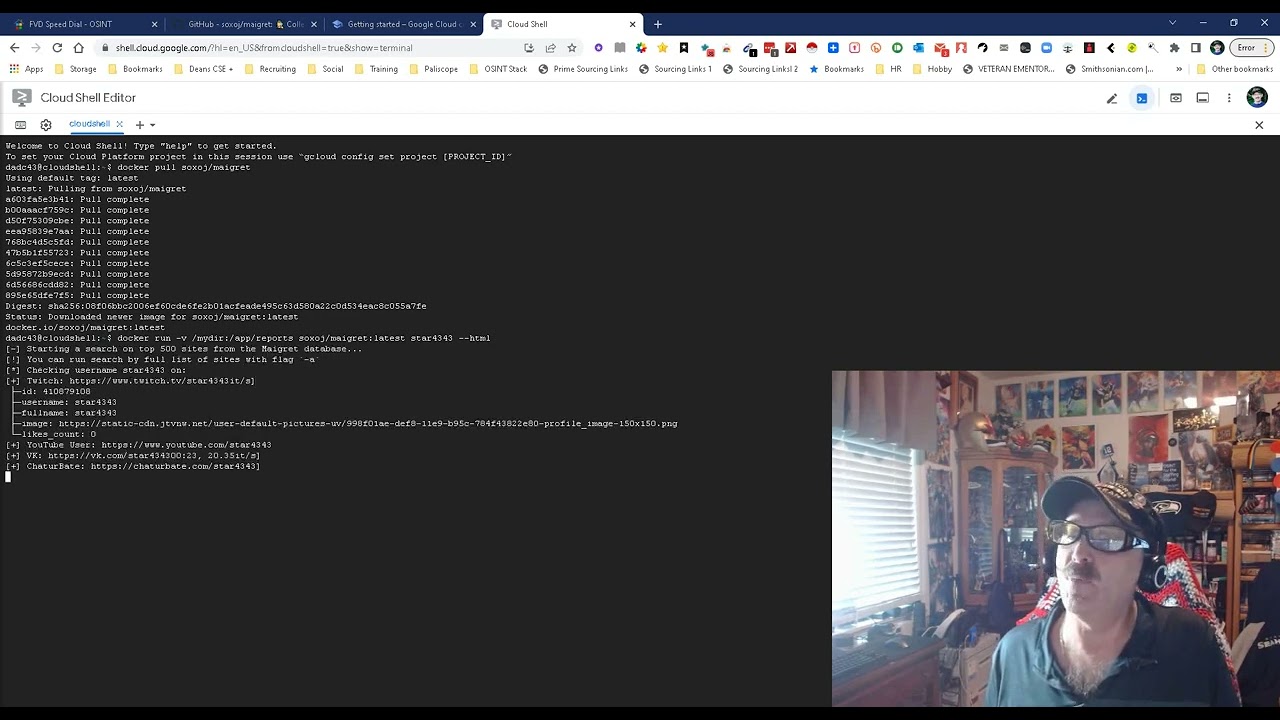This screenshot has width=1280, height=720.
Task: Click the Error update button in Chrome
Action: (1252, 48)
